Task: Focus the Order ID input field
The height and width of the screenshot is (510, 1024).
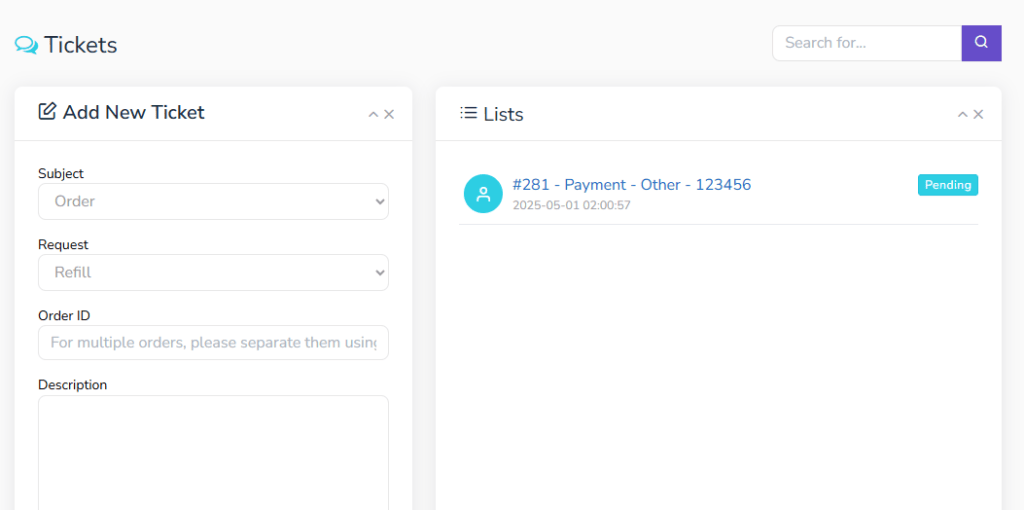Action: (213, 342)
